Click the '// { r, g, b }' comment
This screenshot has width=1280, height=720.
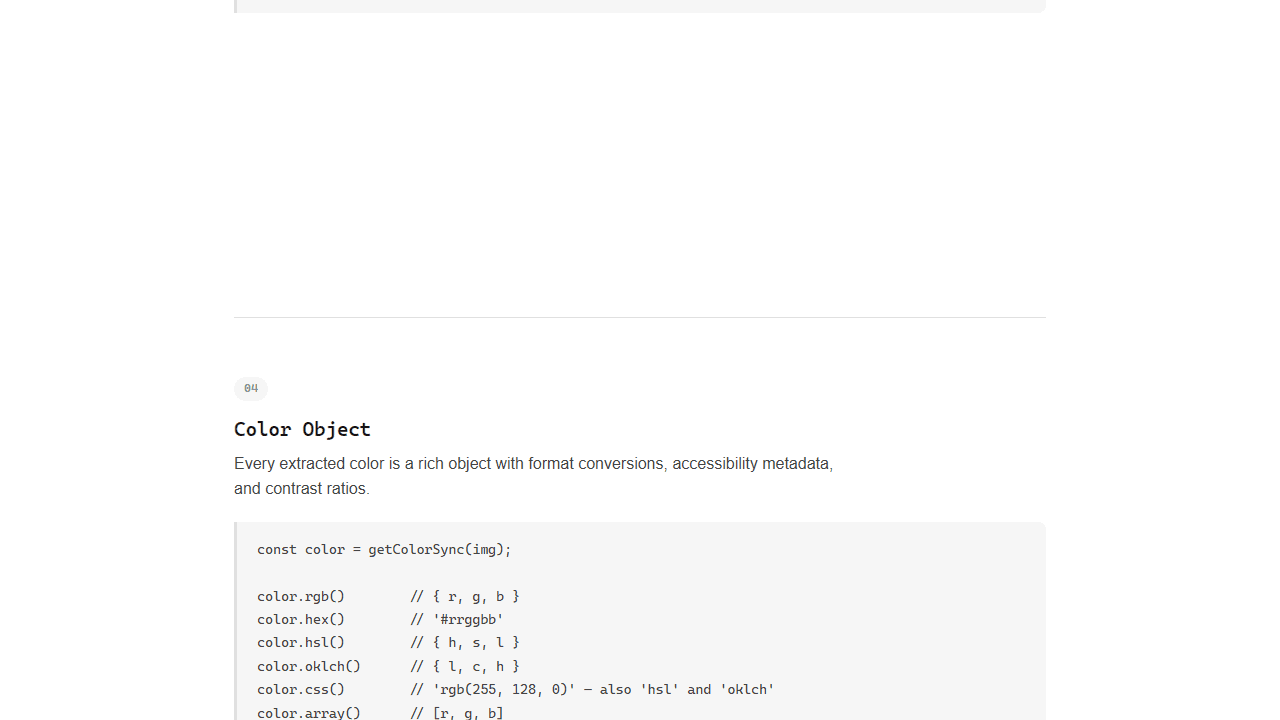tap(465, 596)
